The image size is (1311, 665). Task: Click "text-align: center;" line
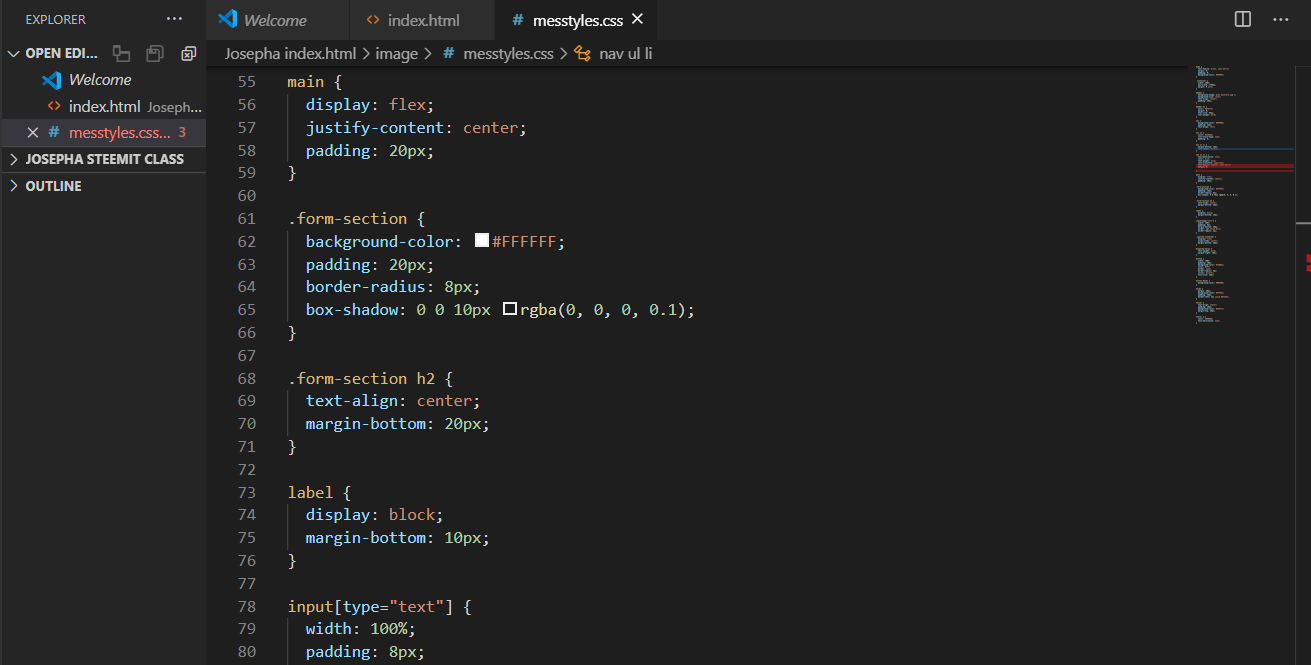393,401
